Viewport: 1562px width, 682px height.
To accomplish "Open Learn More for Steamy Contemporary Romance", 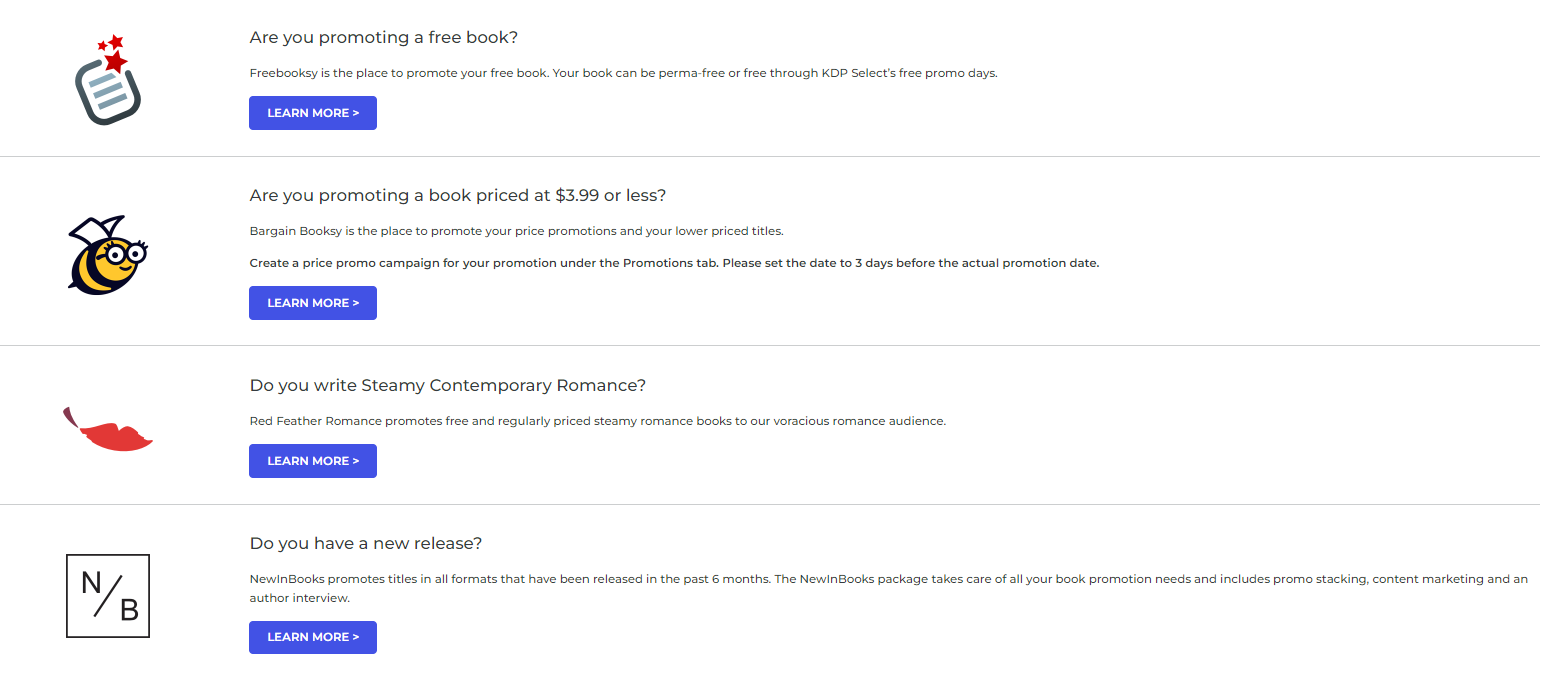I will point(313,461).
